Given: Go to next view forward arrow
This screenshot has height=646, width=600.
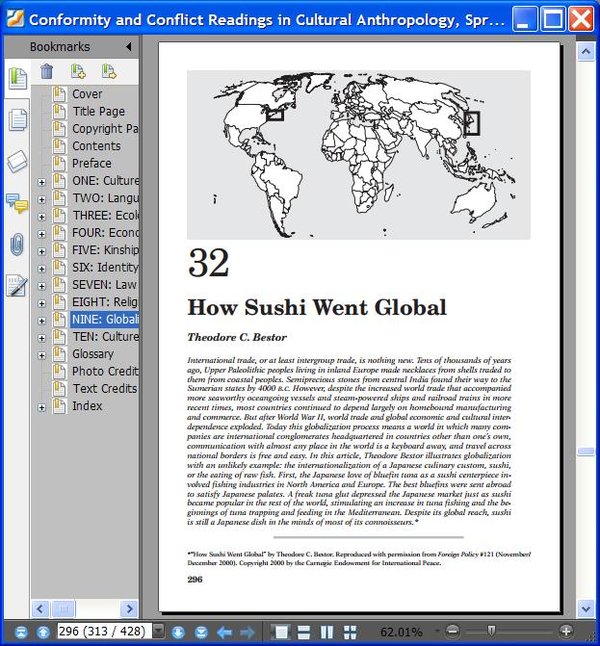Looking at the screenshot, I should [247, 632].
